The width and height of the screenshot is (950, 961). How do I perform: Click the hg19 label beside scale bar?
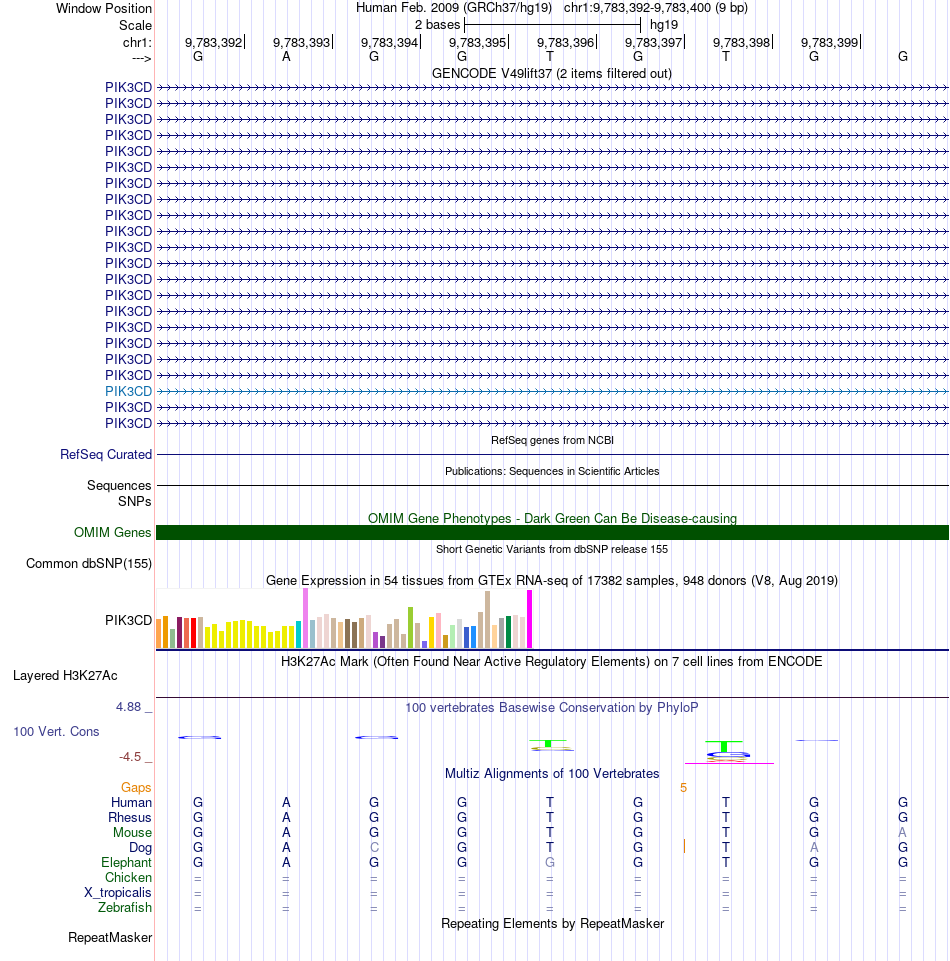[664, 25]
